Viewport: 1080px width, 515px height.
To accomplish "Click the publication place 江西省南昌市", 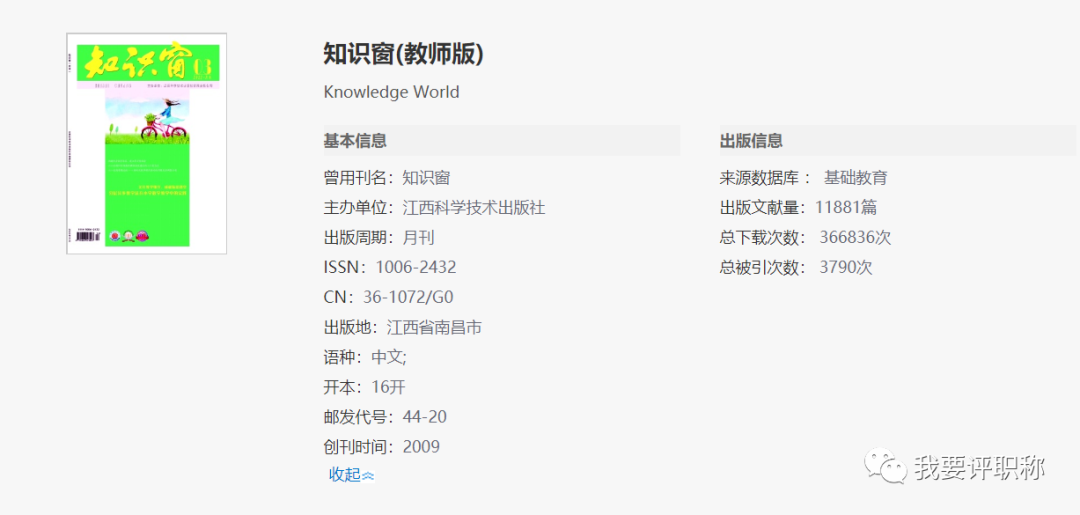I will 434,327.
